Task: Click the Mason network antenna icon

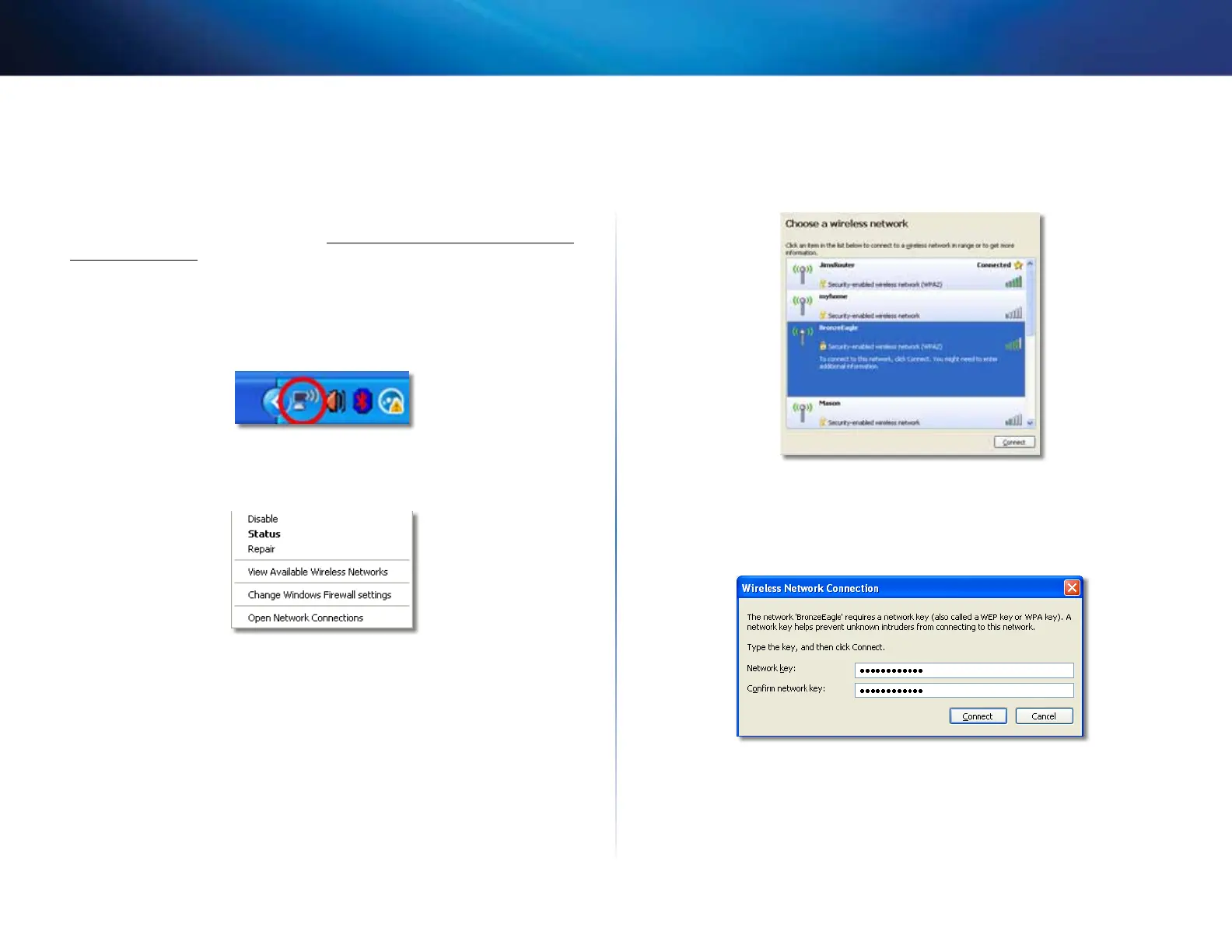Action: (x=802, y=412)
